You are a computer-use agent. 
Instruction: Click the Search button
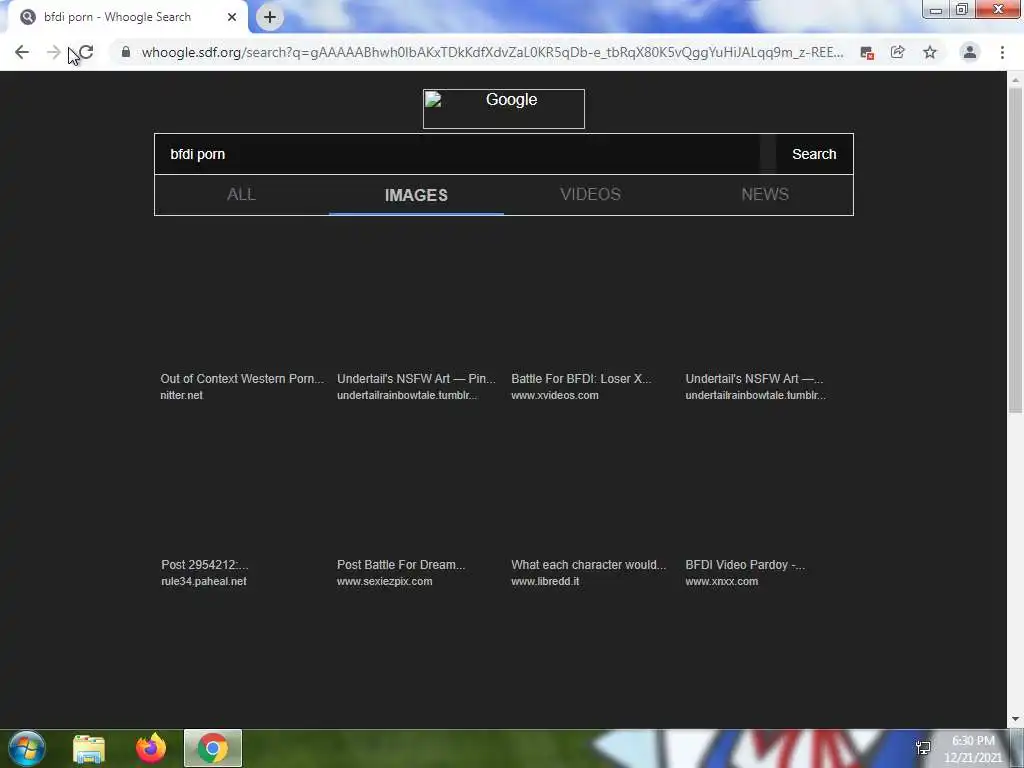click(x=814, y=154)
